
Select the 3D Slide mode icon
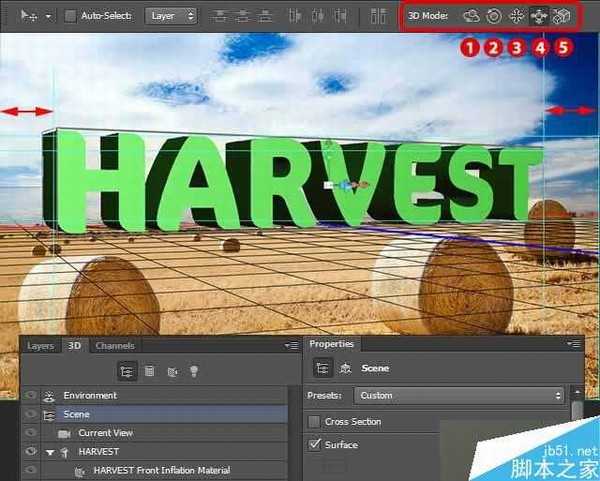point(540,17)
